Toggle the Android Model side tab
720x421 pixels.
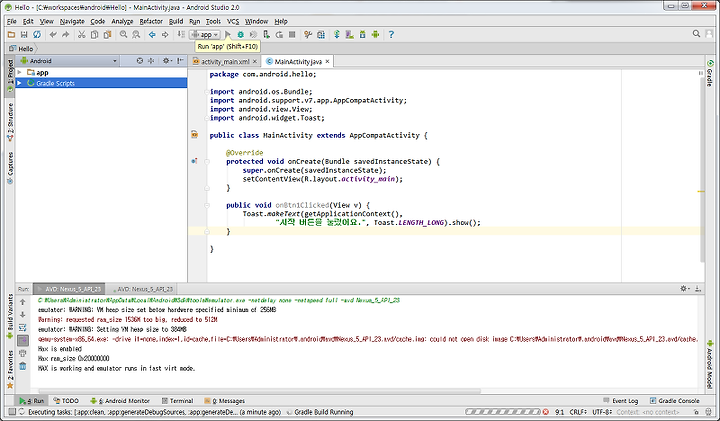[710, 365]
